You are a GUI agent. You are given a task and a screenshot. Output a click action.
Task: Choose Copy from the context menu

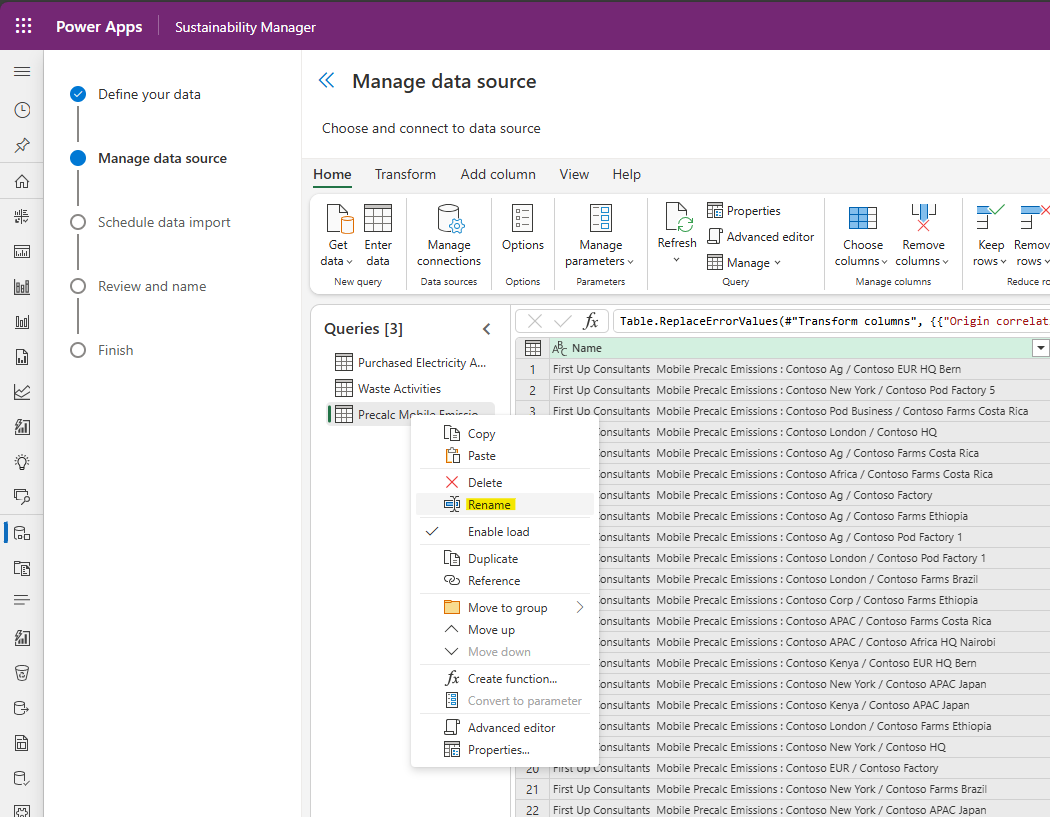(505, 433)
